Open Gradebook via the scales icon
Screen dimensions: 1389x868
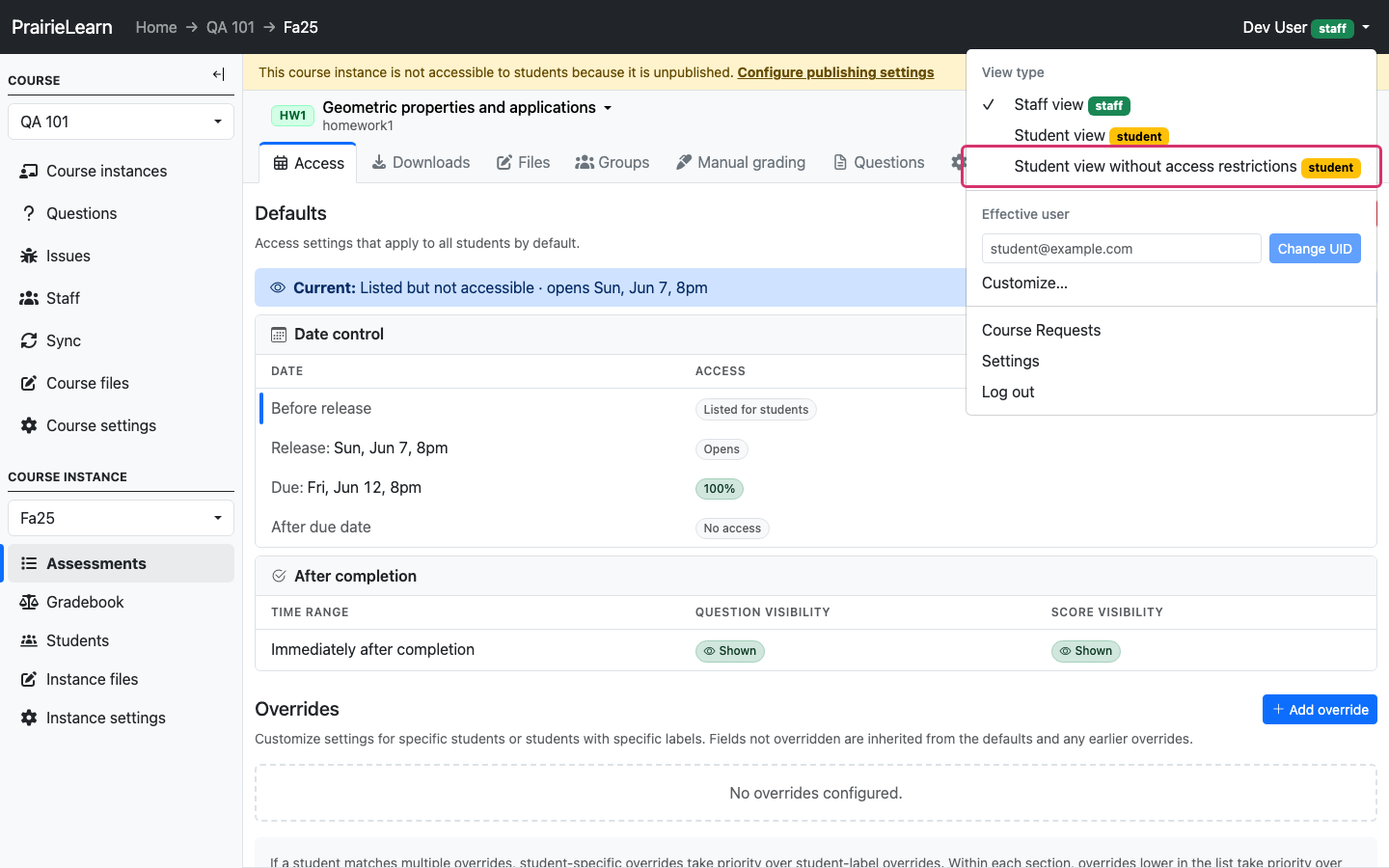(29, 602)
